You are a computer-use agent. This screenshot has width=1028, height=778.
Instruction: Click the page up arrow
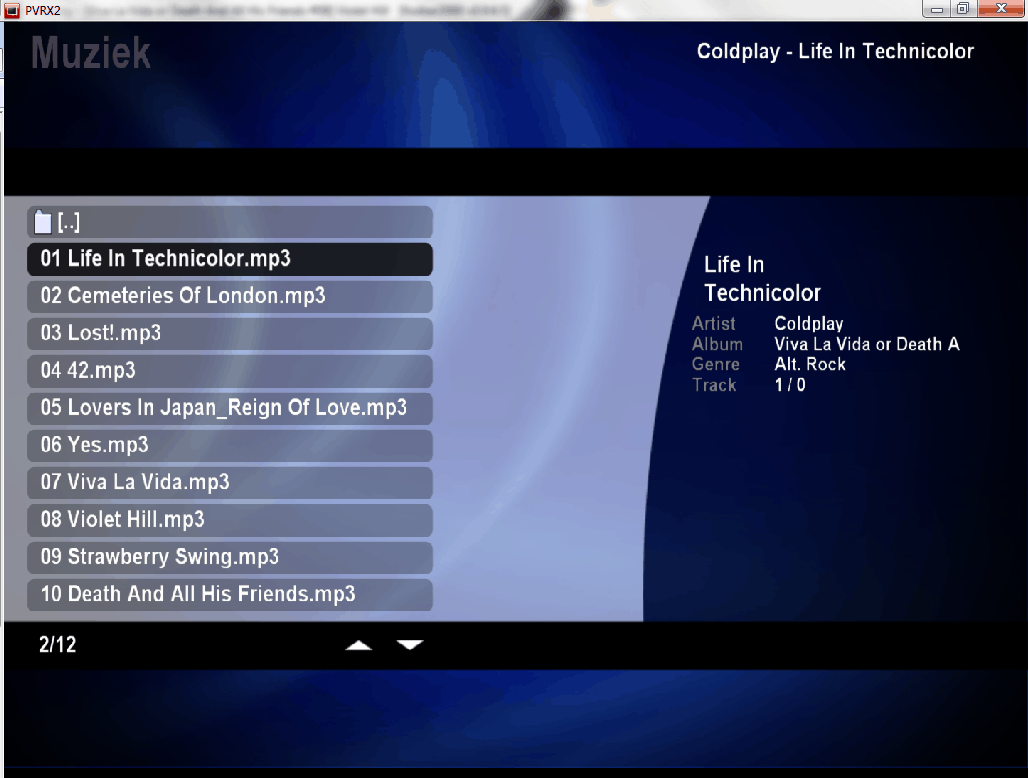(359, 646)
